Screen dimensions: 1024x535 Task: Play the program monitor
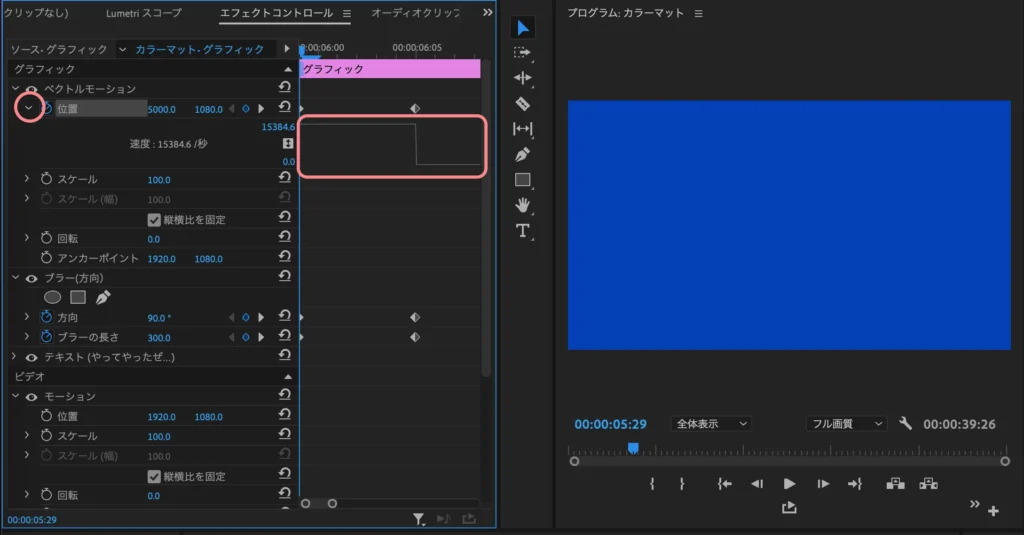tap(789, 483)
